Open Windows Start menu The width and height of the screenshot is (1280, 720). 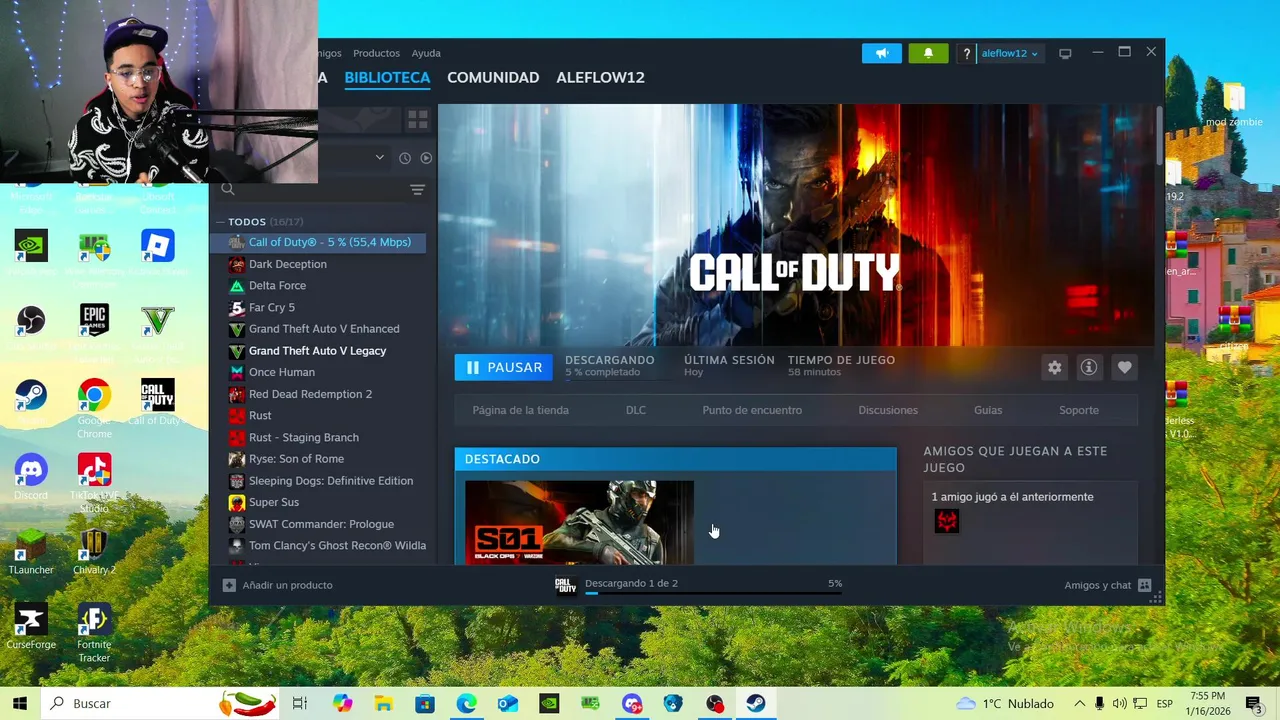click(20, 703)
